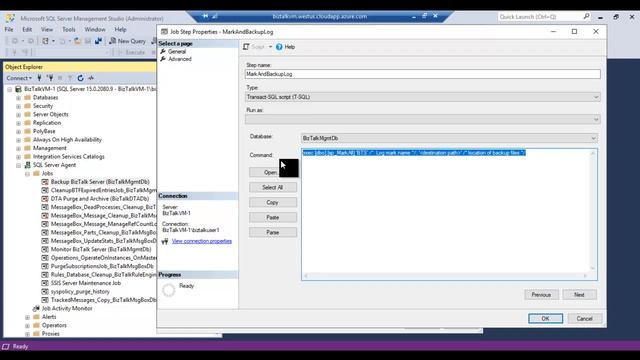640x360 pixels.
Task: Click the Job Activity Monitor icon
Action: tap(36, 309)
